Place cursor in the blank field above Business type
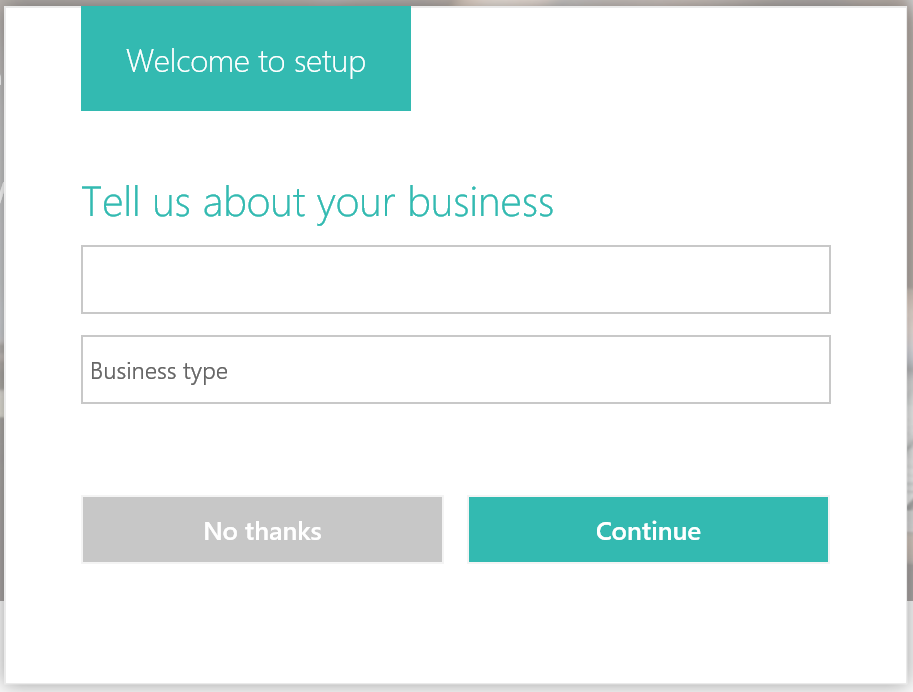This screenshot has width=913, height=692. [x=456, y=279]
